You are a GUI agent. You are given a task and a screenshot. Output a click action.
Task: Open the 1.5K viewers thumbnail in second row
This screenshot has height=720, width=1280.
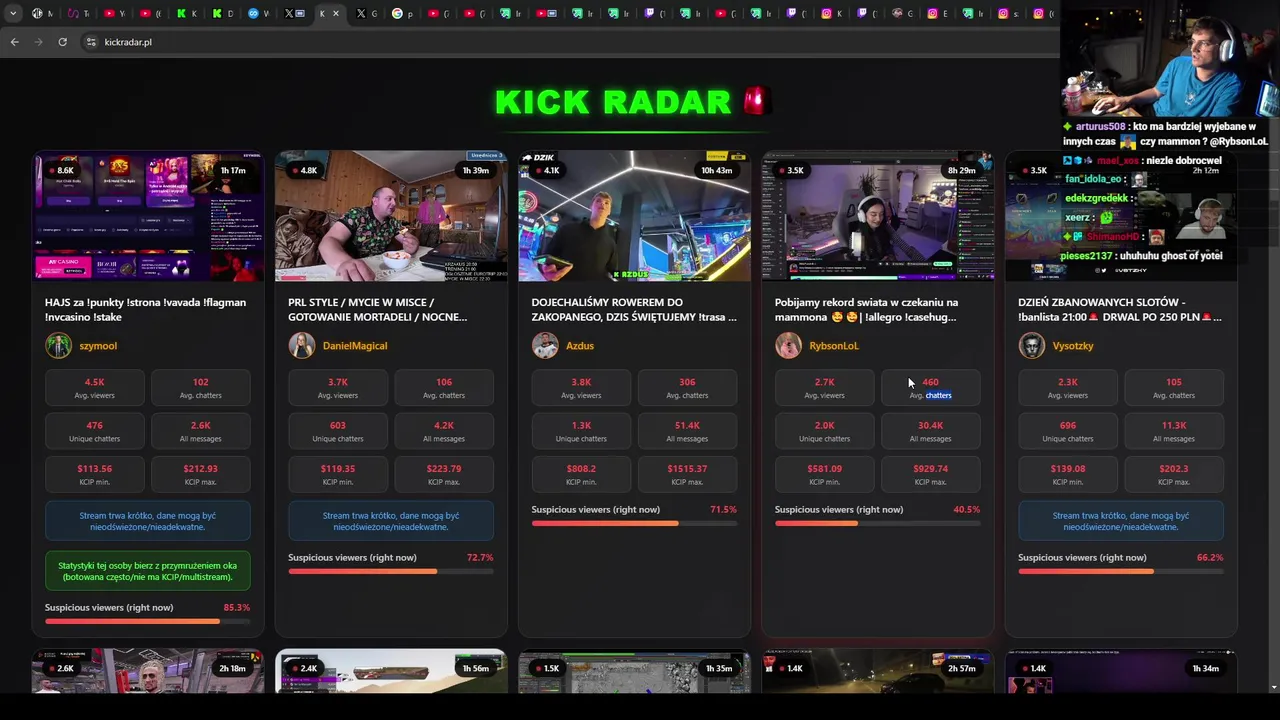click(x=634, y=671)
